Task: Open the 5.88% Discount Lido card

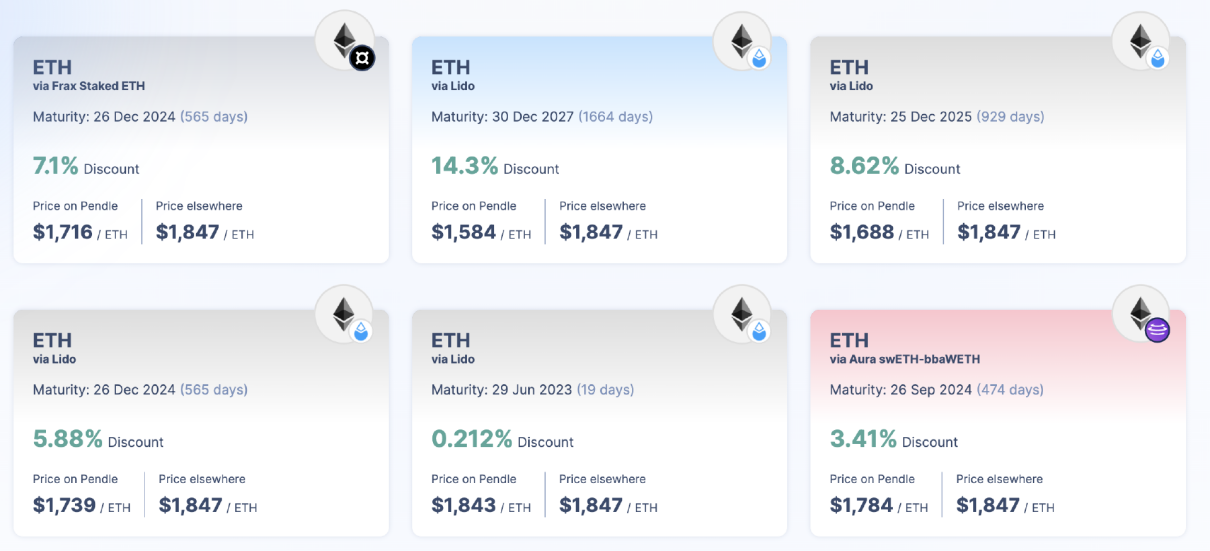Action: (x=200, y=422)
